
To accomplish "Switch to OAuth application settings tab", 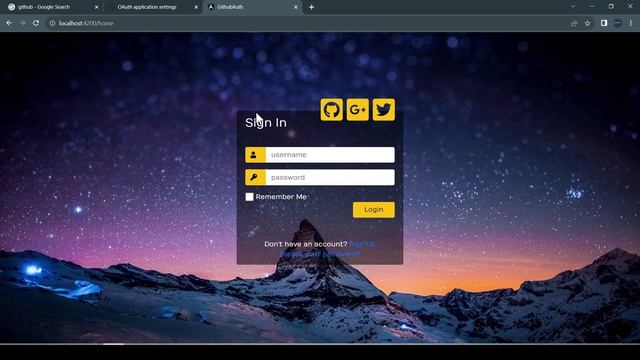I will 152,7.
